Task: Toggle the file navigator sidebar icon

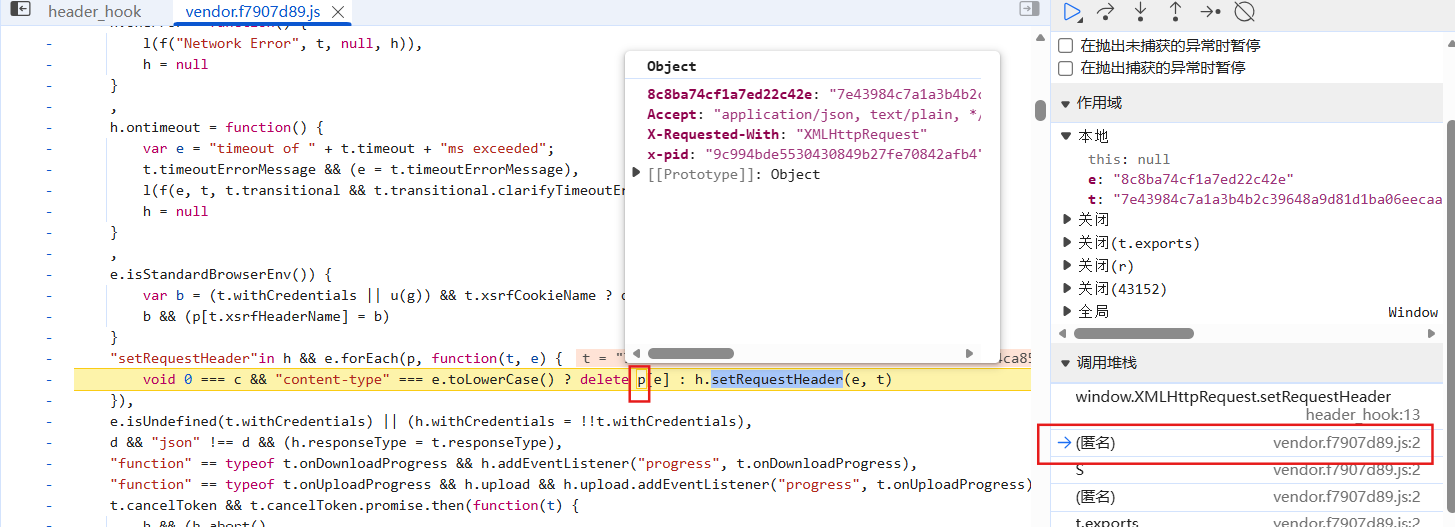Action: pyautogui.click(x=19, y=10)
